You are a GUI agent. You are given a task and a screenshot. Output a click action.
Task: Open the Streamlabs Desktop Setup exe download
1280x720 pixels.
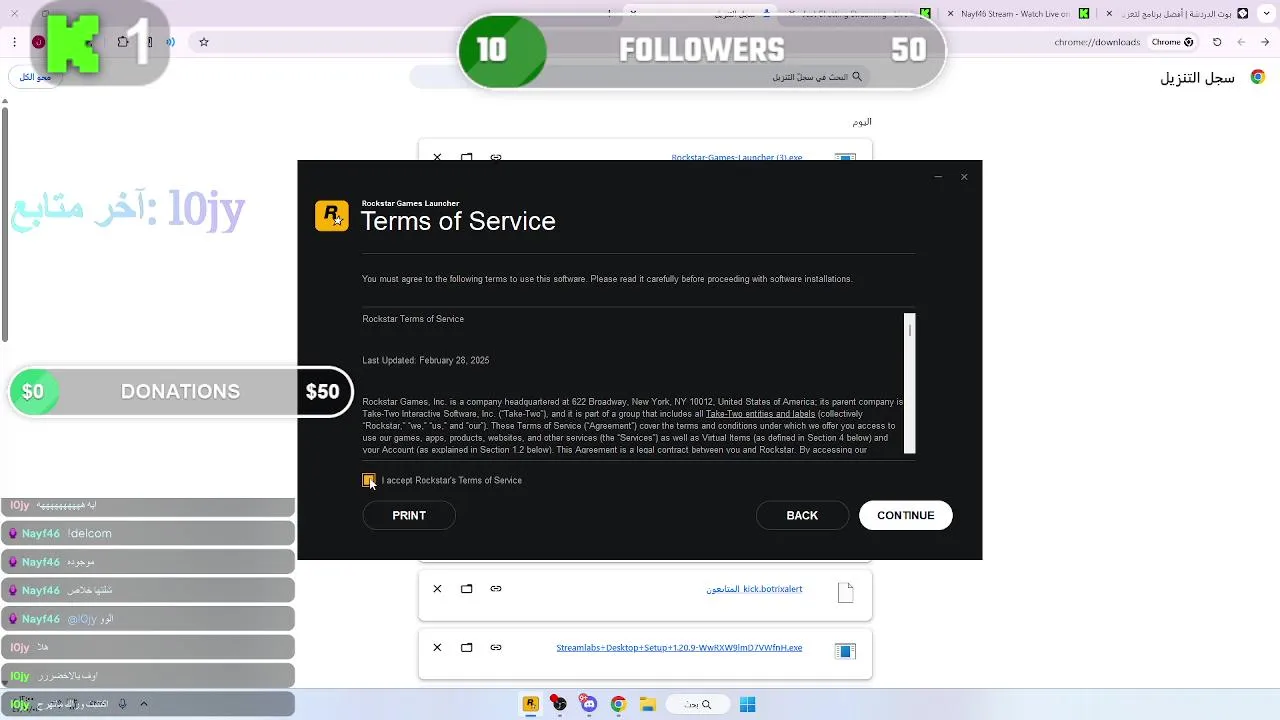679,648
